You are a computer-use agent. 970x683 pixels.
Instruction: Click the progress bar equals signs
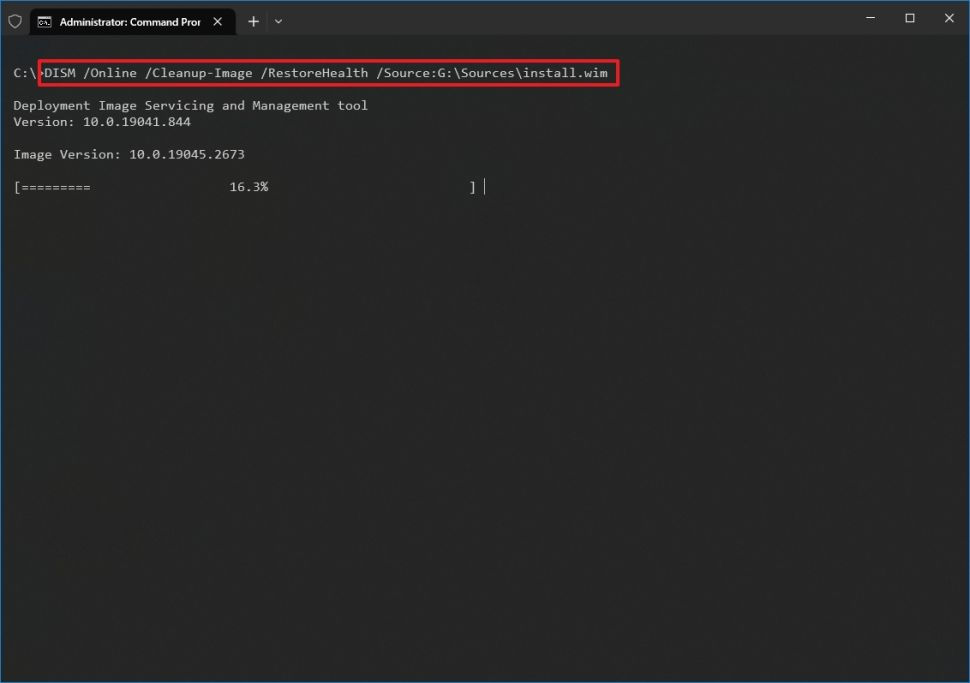pos(56,187)
